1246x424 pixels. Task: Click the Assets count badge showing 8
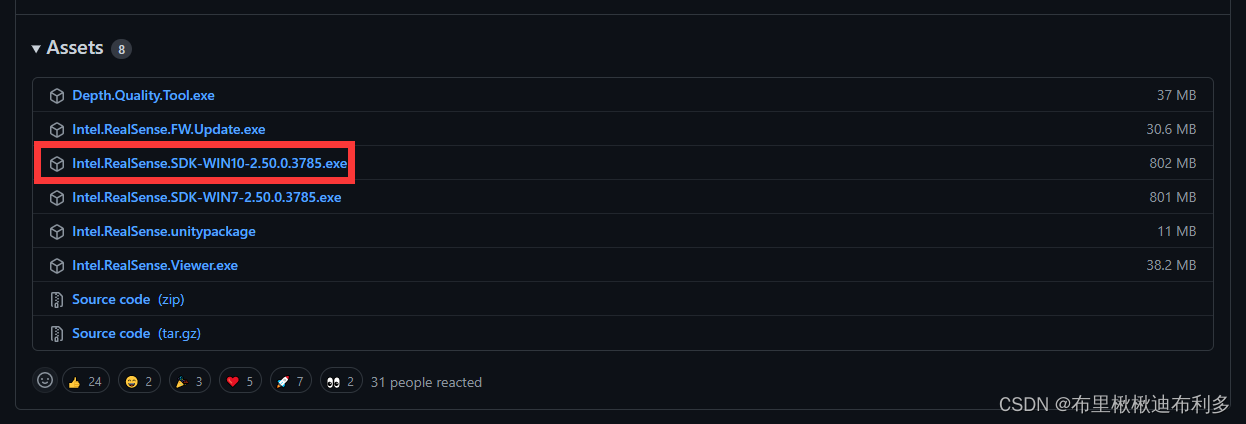point(121,49)
